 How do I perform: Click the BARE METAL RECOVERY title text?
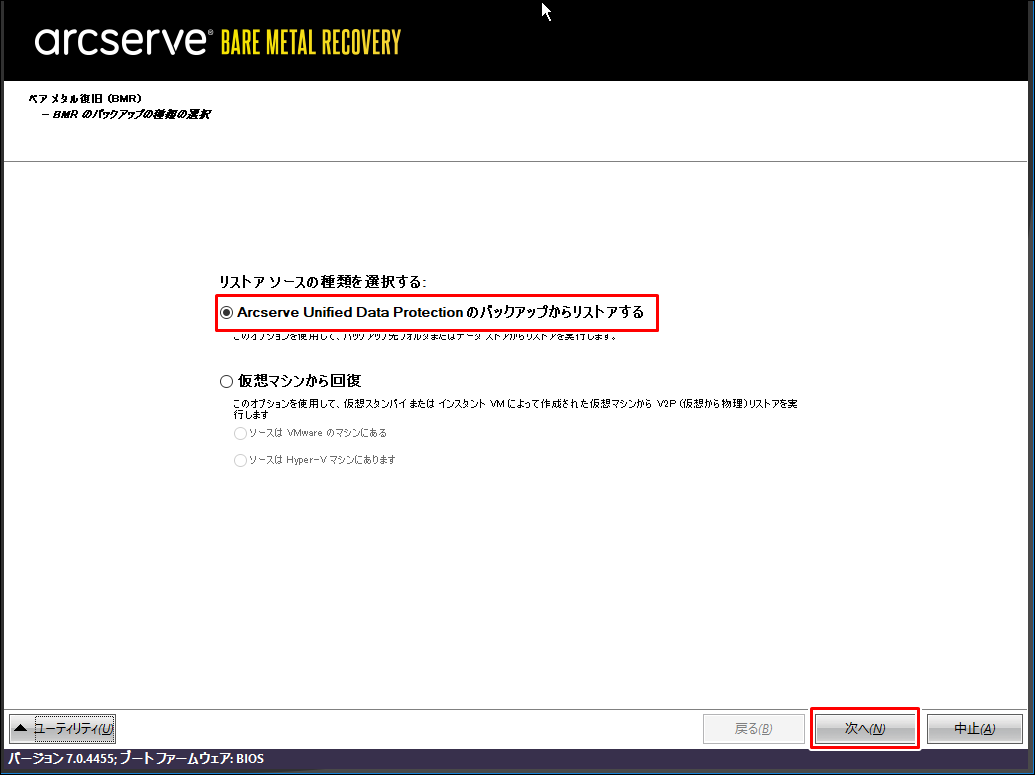(310, 42)
